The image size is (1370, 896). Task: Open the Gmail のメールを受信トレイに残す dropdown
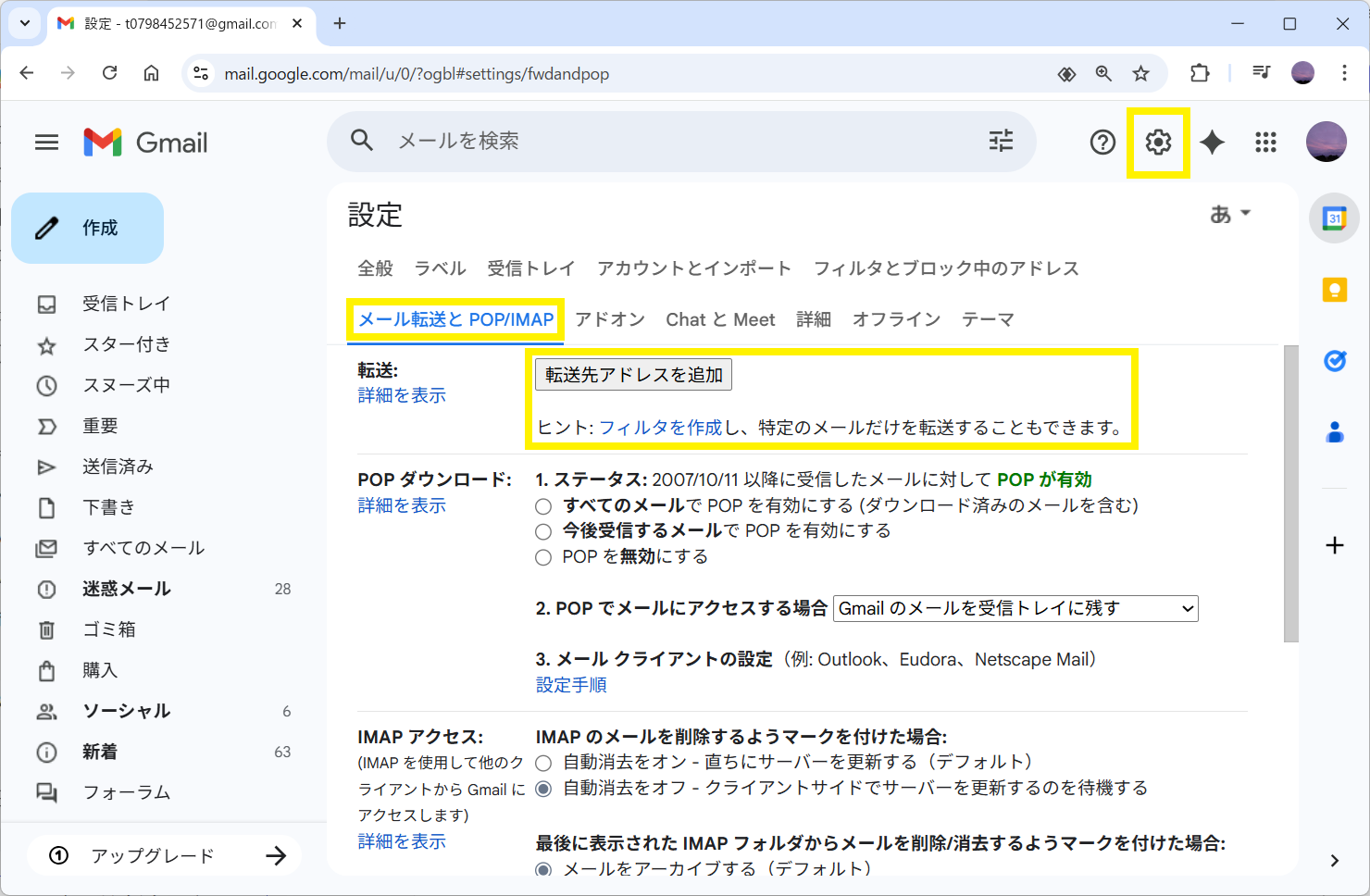tap(1015, 608)
